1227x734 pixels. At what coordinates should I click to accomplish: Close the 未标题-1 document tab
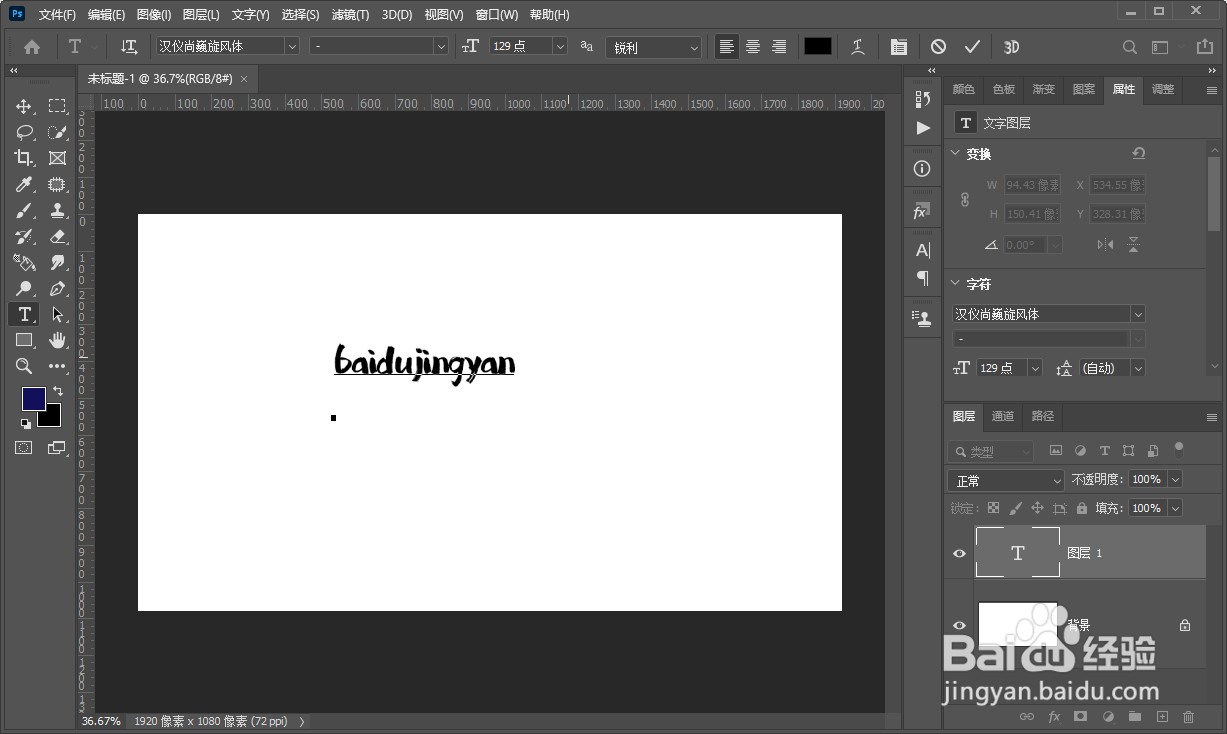click(244, 78)
